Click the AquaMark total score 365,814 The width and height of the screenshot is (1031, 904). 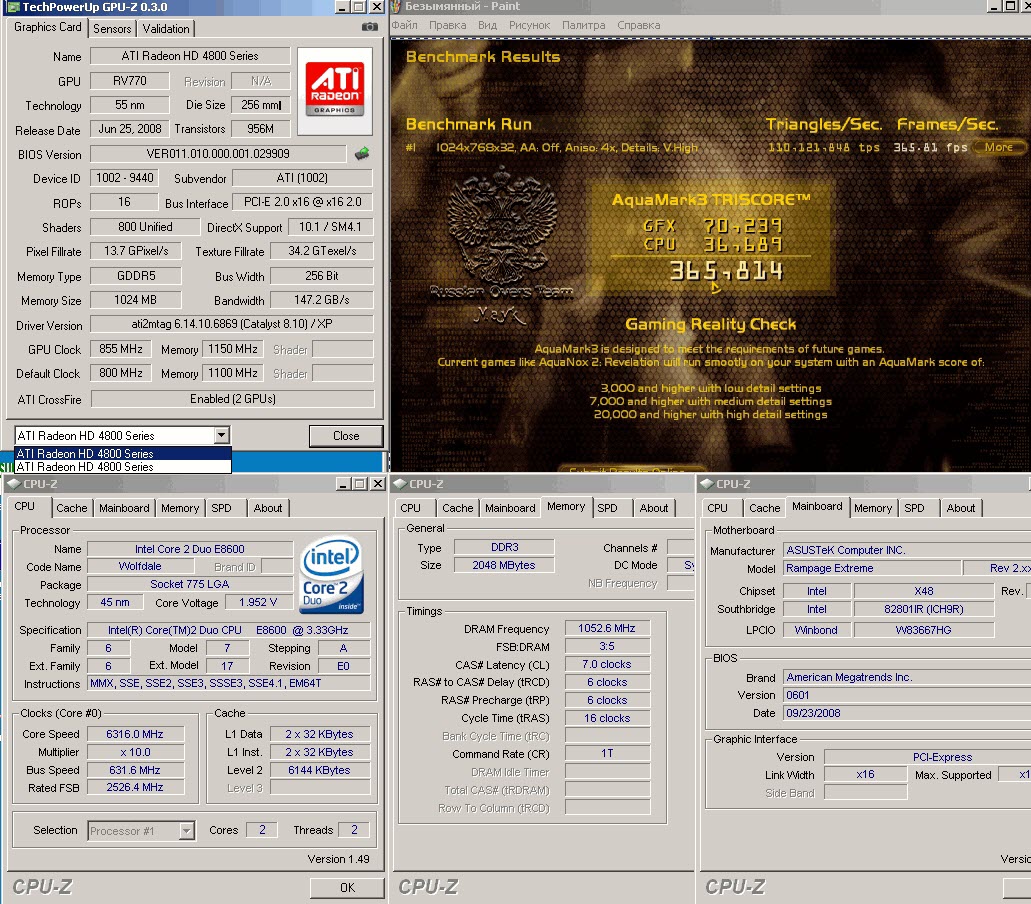tap(726, 272)
